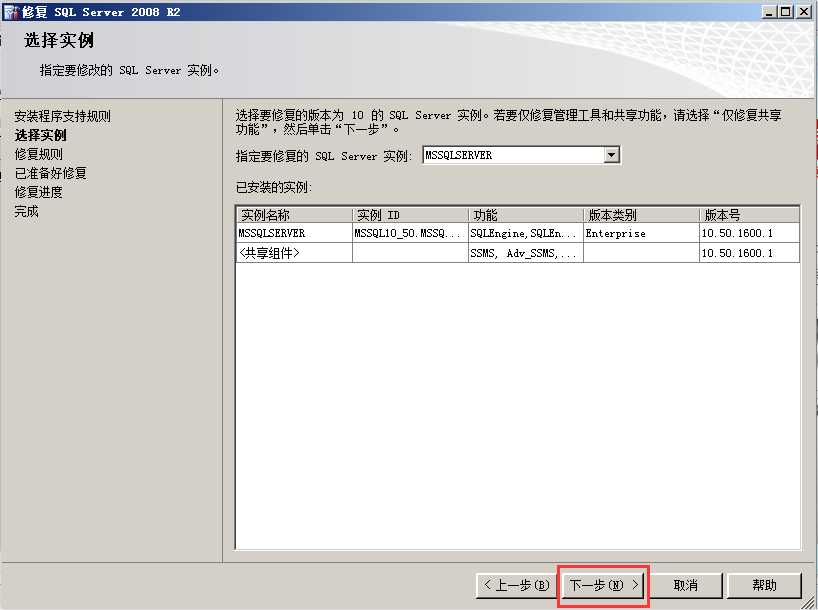
Task: Select 完成 step in sidebar
Action: 26,211
